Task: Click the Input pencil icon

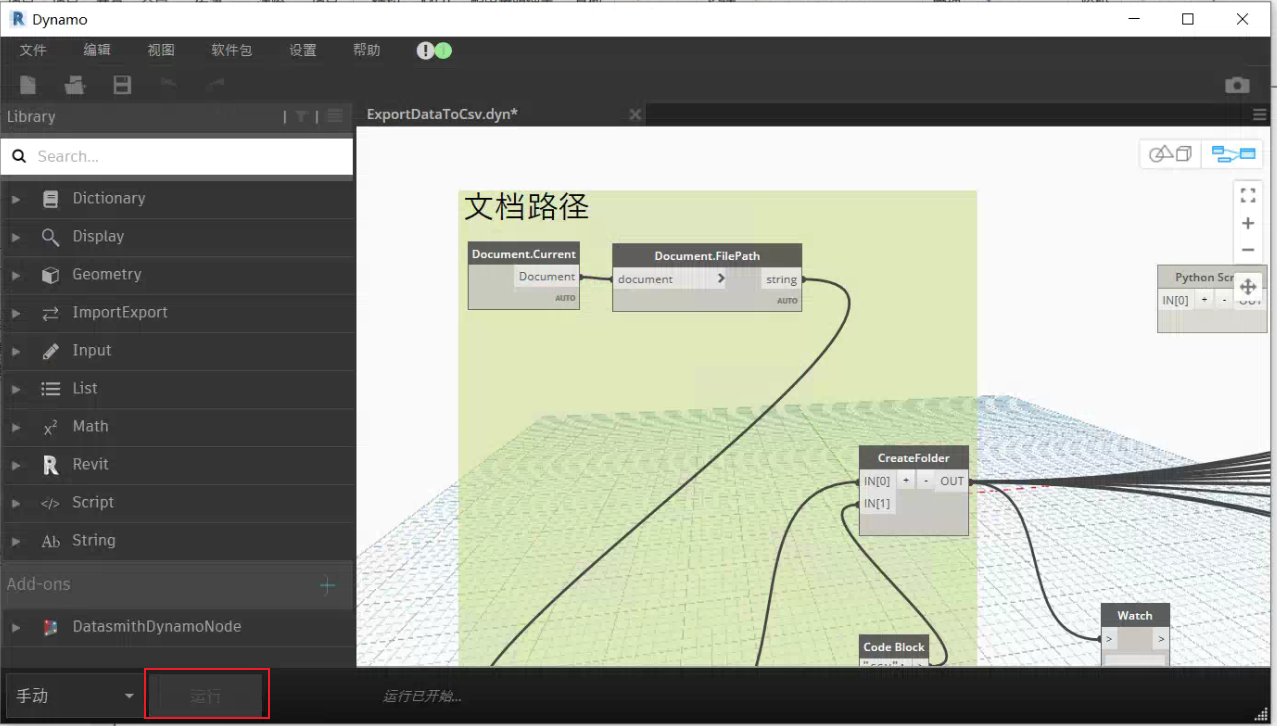Action: coord(51,351)
